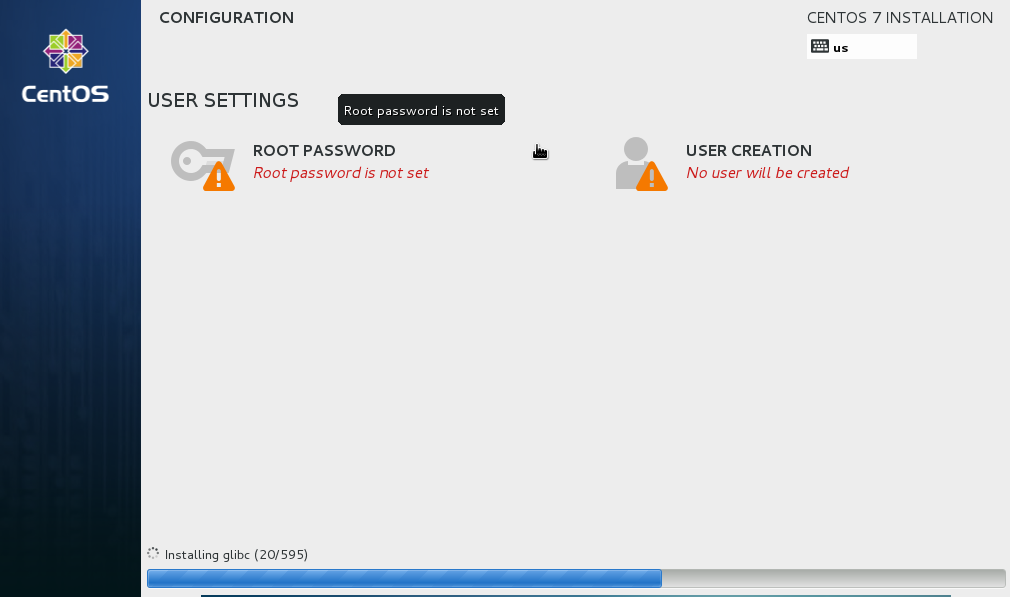1010x597 pixels.
Task: Open ROOT PASSWORD settings
Action: 324,151
